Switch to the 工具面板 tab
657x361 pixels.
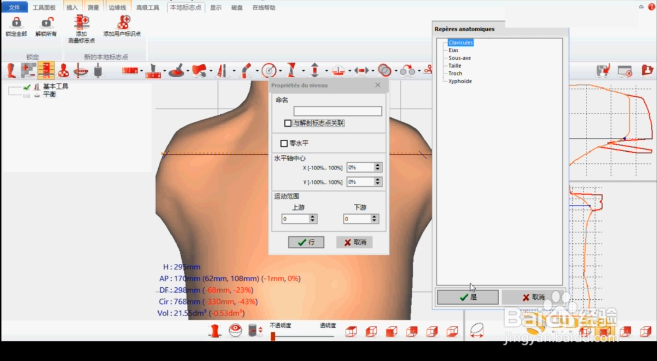[44, 7]
